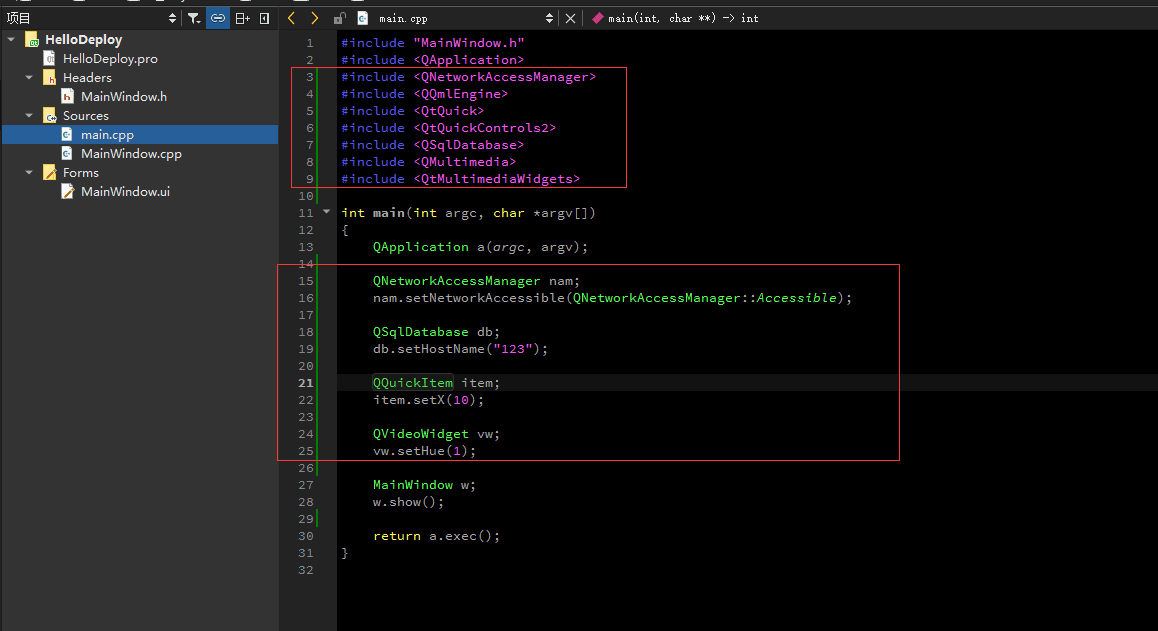This screenshot has width=1158, height=631.
Task: Open the main.cpp open-documents dropdown
Action: [x=549, y=18]
